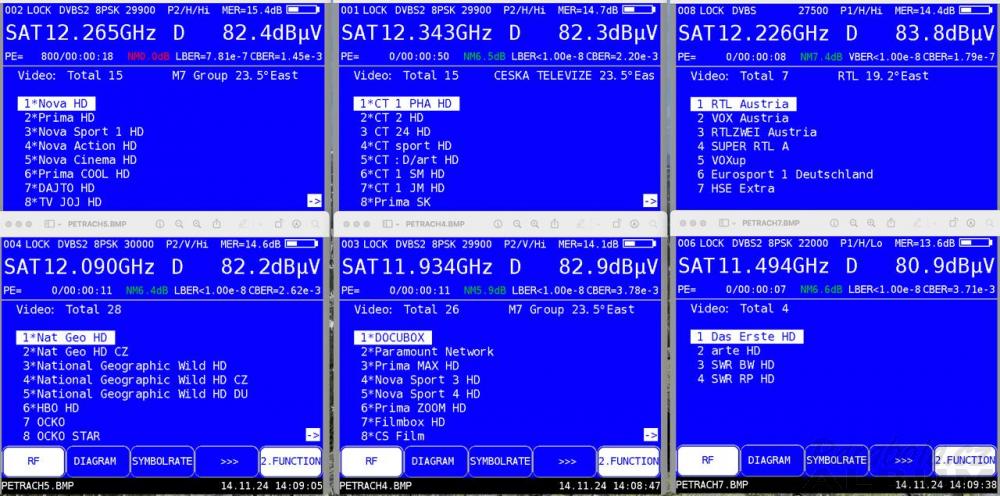The height and width of the screenshot is (496, 1000).
Task: Click the battery icon on the 12.343GHz screen
Action: (638, 10)
